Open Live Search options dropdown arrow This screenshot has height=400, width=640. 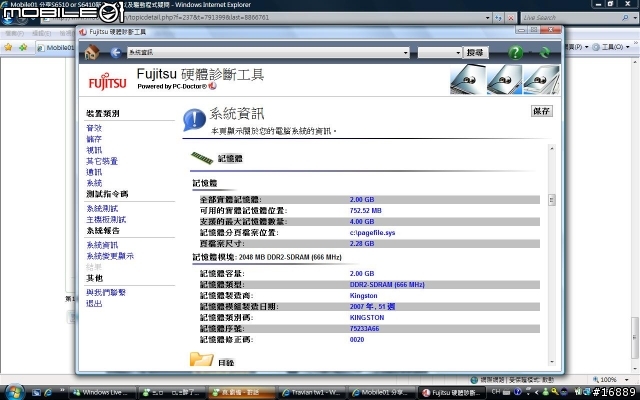click(635, 18)
